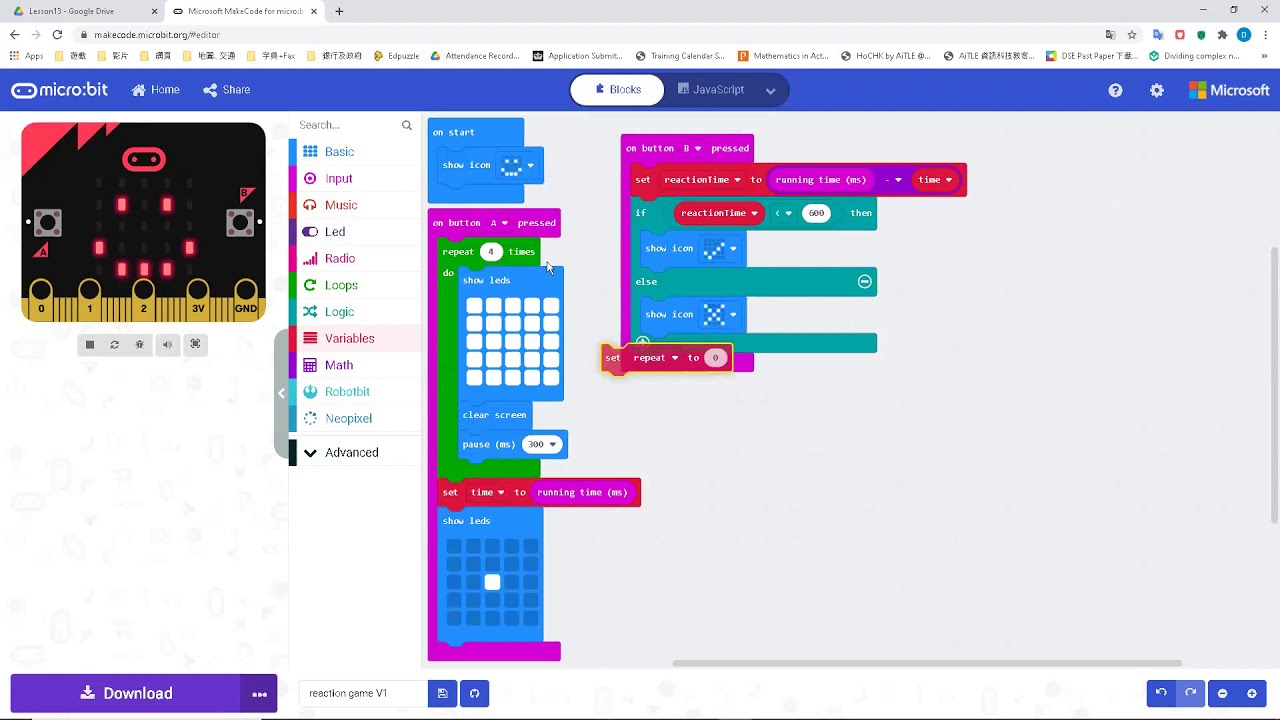Open button A dropdown on event block
This screenshot has width=1280, height=720.
(498, 223)
